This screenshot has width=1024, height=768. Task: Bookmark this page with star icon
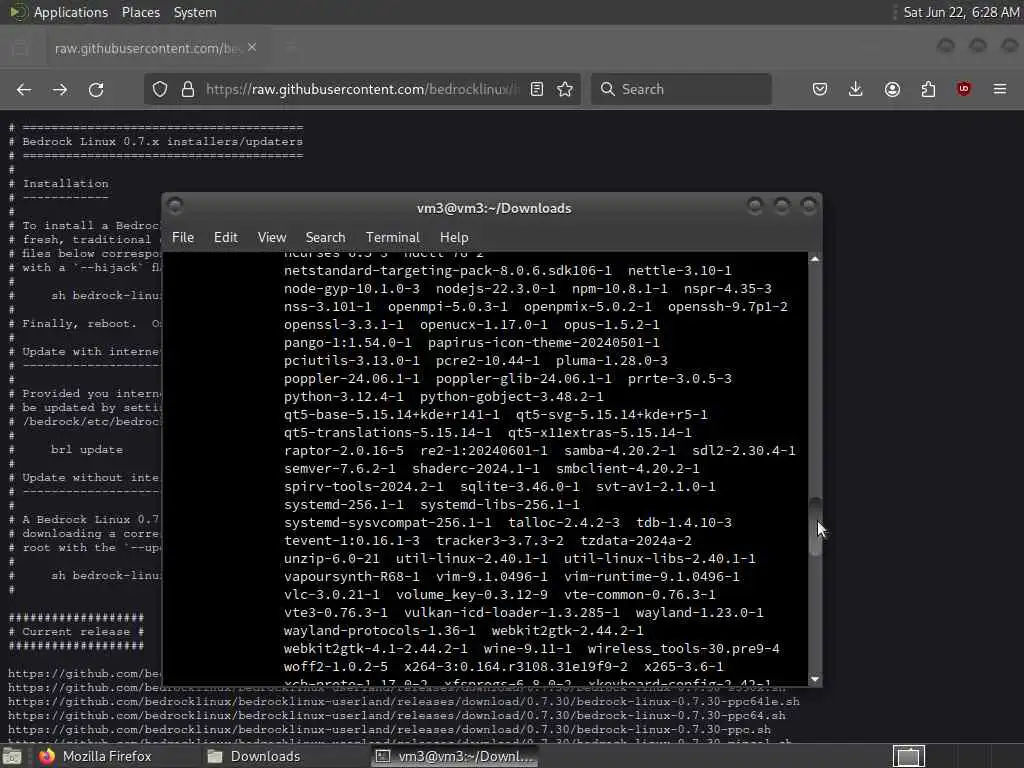pos(565,89)
